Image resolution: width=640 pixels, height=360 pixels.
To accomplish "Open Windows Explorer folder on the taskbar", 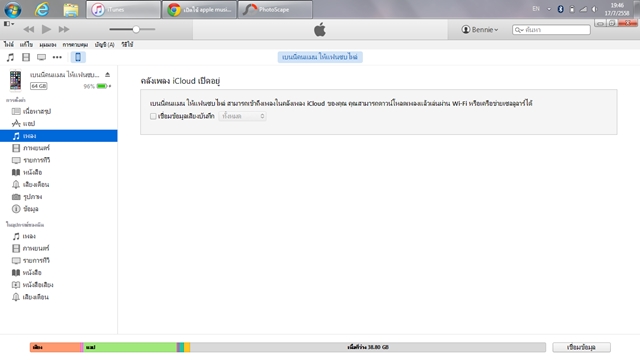I will click(x=71, y=9).
